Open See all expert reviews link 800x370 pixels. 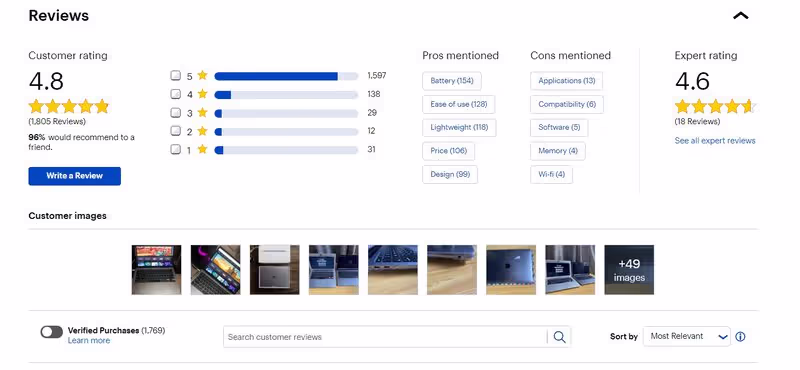pyautogui.click(x=715, y=140)
